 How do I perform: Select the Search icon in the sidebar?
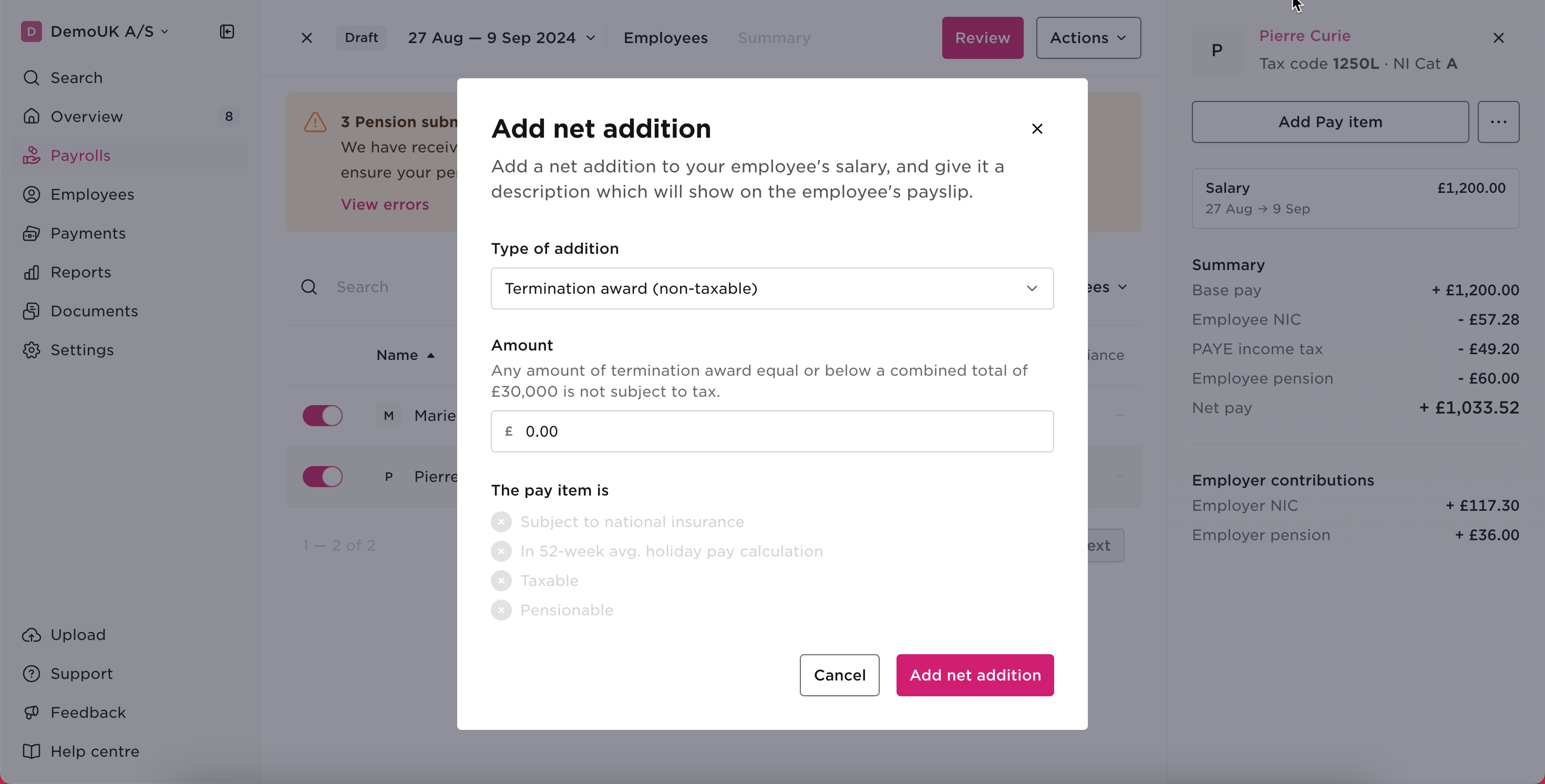32,77
